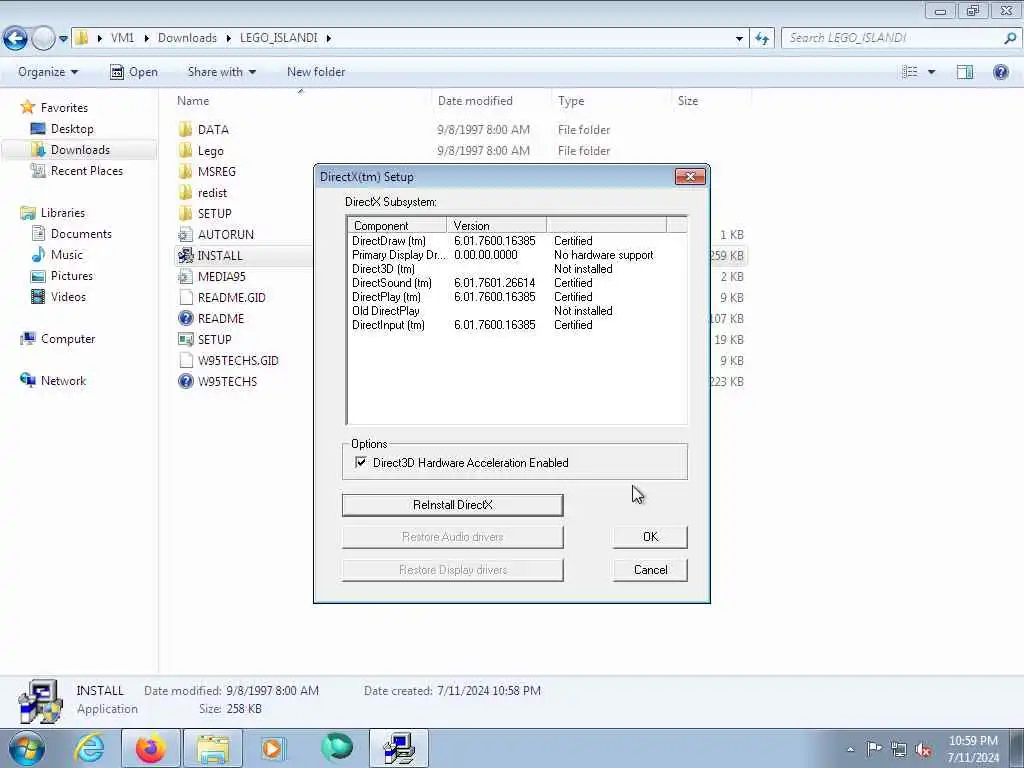This screenshot has width=1024, height=768.
Task: Go back with the Back arrow
Action: tap(15, 39)
